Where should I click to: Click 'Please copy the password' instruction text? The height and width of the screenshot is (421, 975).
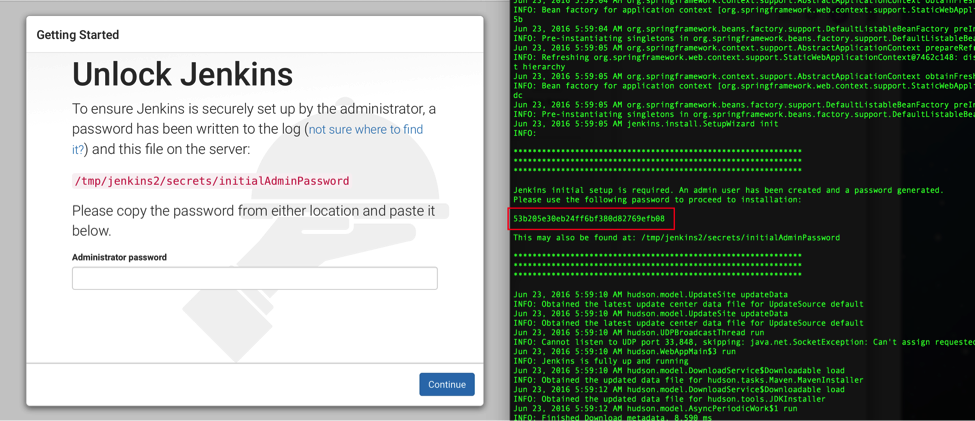coord(253,221)
